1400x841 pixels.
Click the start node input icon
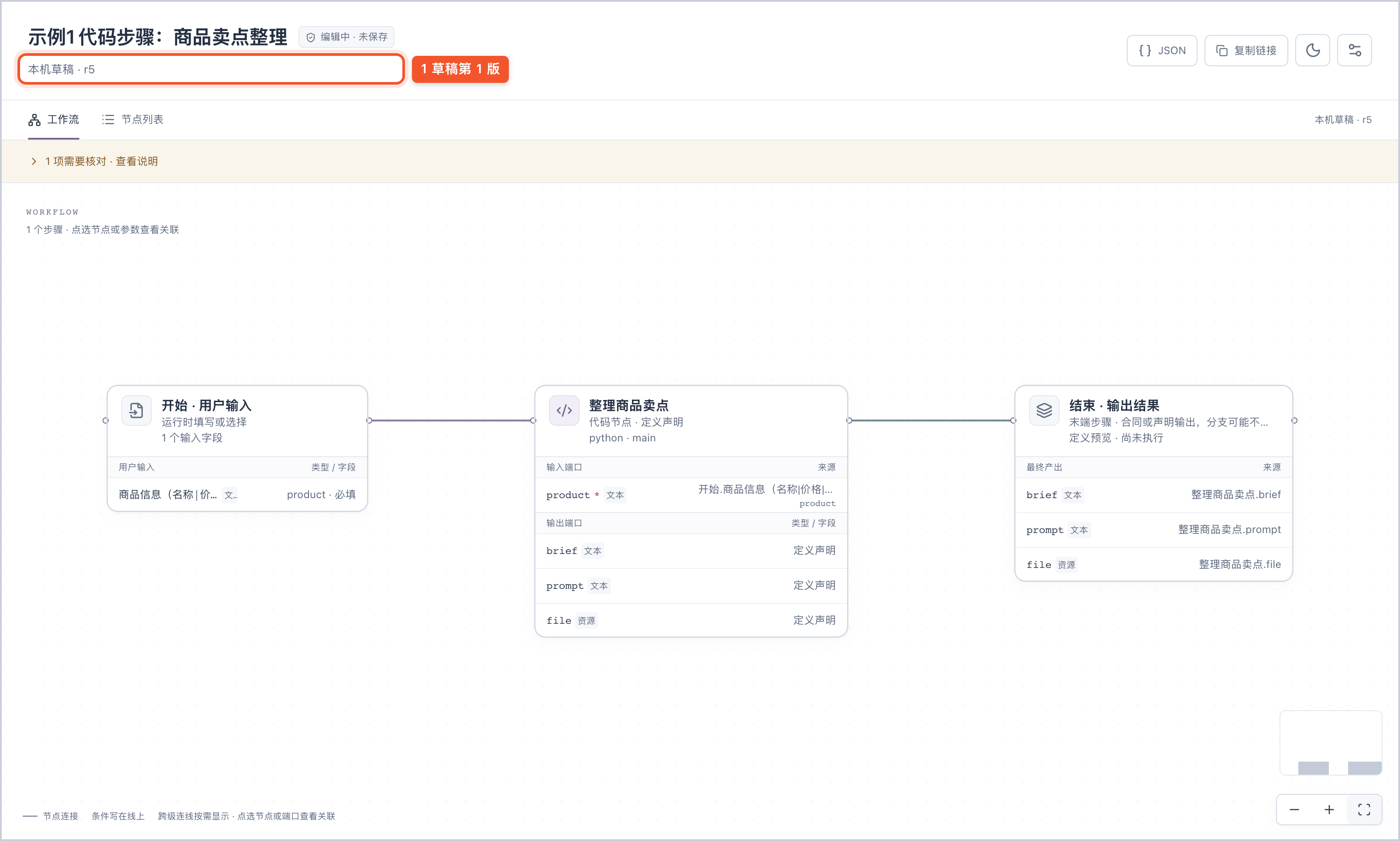[x=136, y=410]
